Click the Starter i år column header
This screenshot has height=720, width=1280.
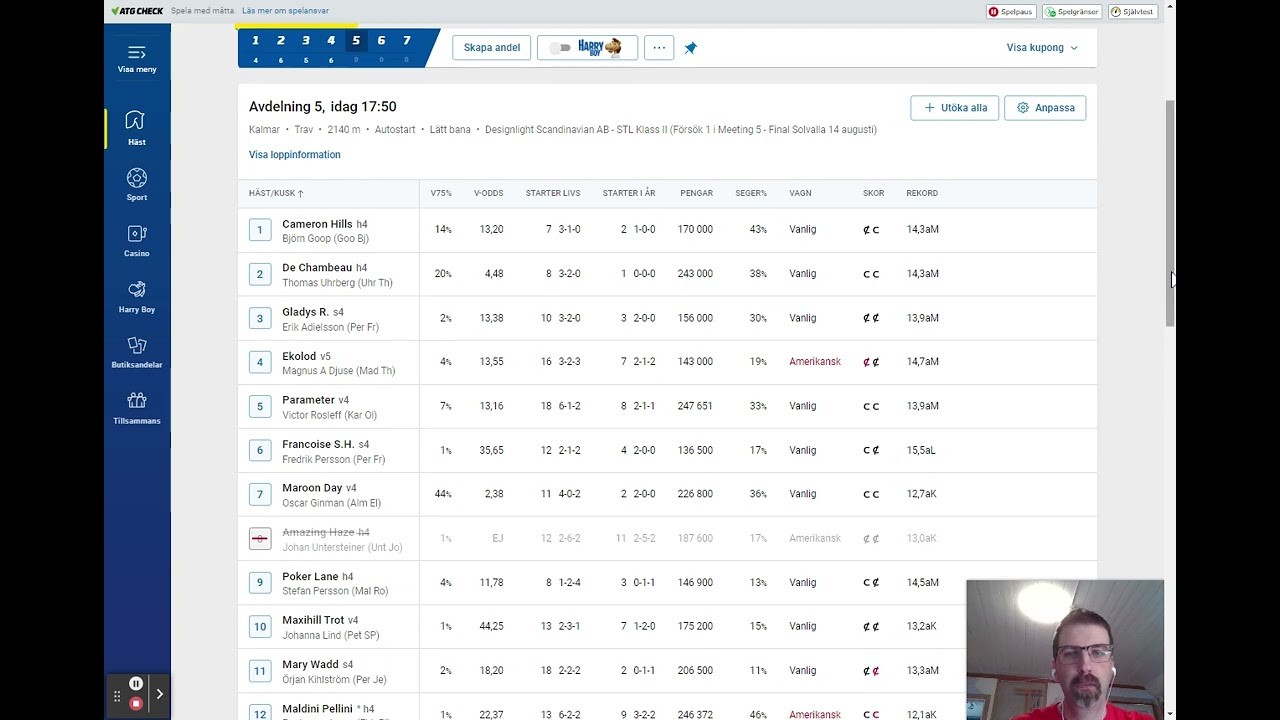tap(629, 193)
